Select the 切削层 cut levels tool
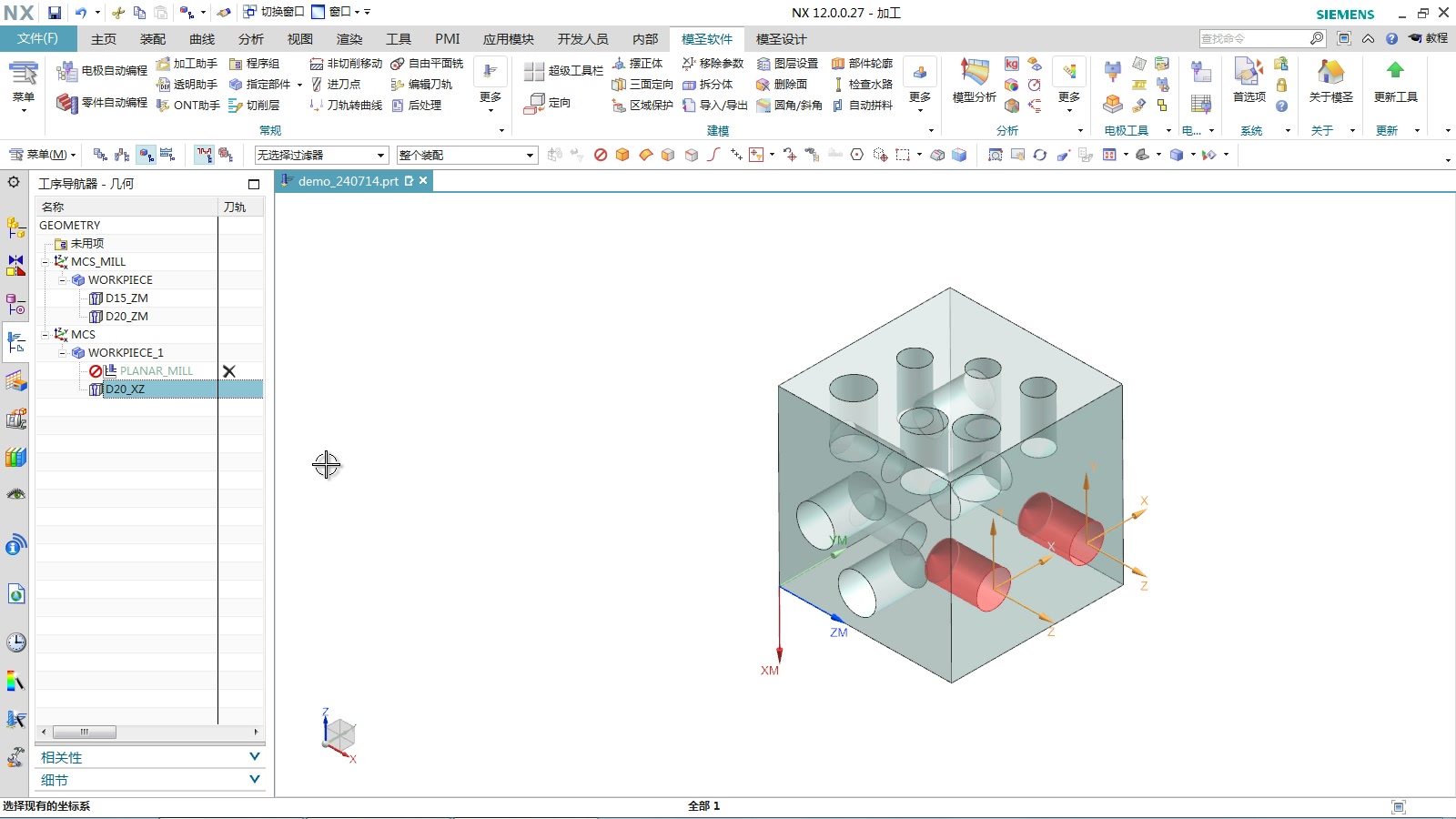Image resolution: width=1456 pixels, height=819 pixels. point(255,106)
